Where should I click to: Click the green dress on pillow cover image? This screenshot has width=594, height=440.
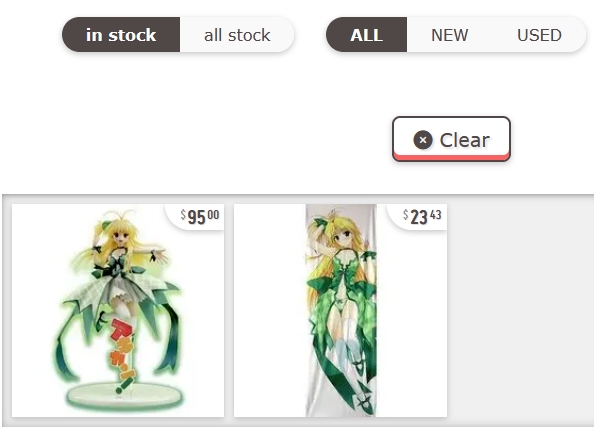[x=343, y=288]
